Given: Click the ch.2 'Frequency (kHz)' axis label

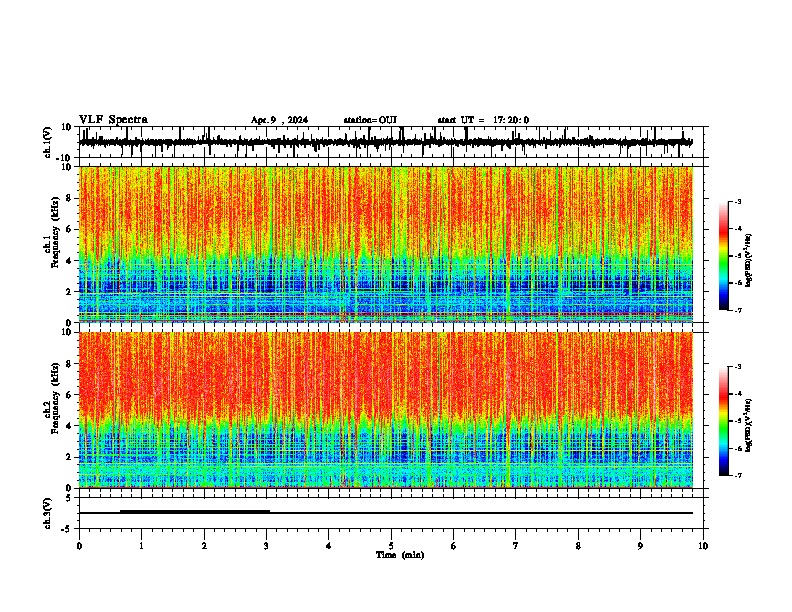Looking at the screenshot, I should pos(55,398).
